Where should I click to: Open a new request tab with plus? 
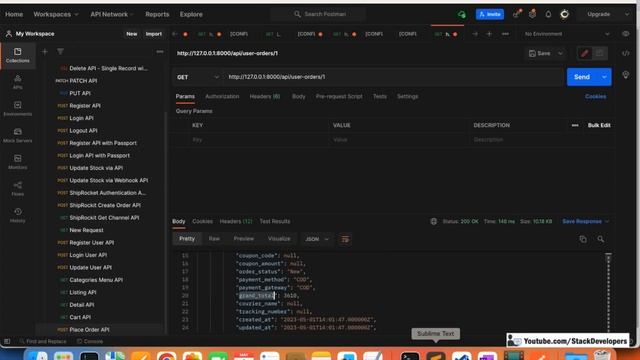click(489, 34)
